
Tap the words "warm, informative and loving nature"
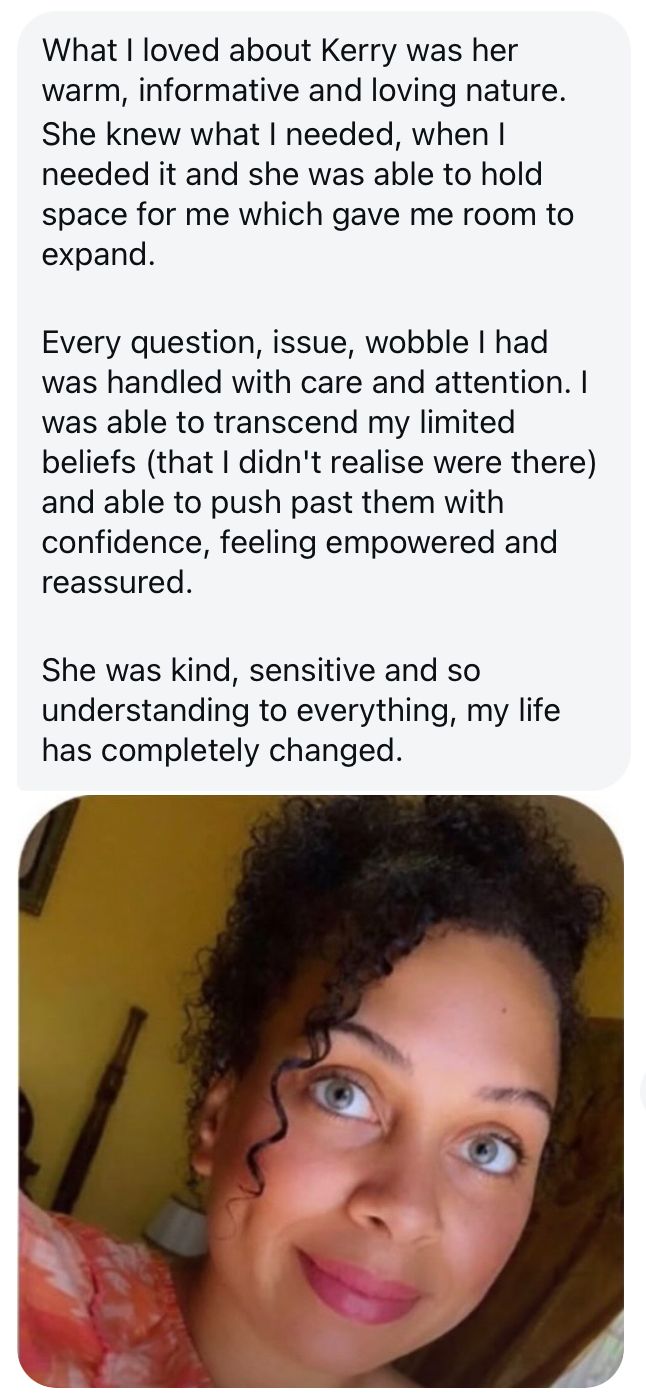[304, 91]
